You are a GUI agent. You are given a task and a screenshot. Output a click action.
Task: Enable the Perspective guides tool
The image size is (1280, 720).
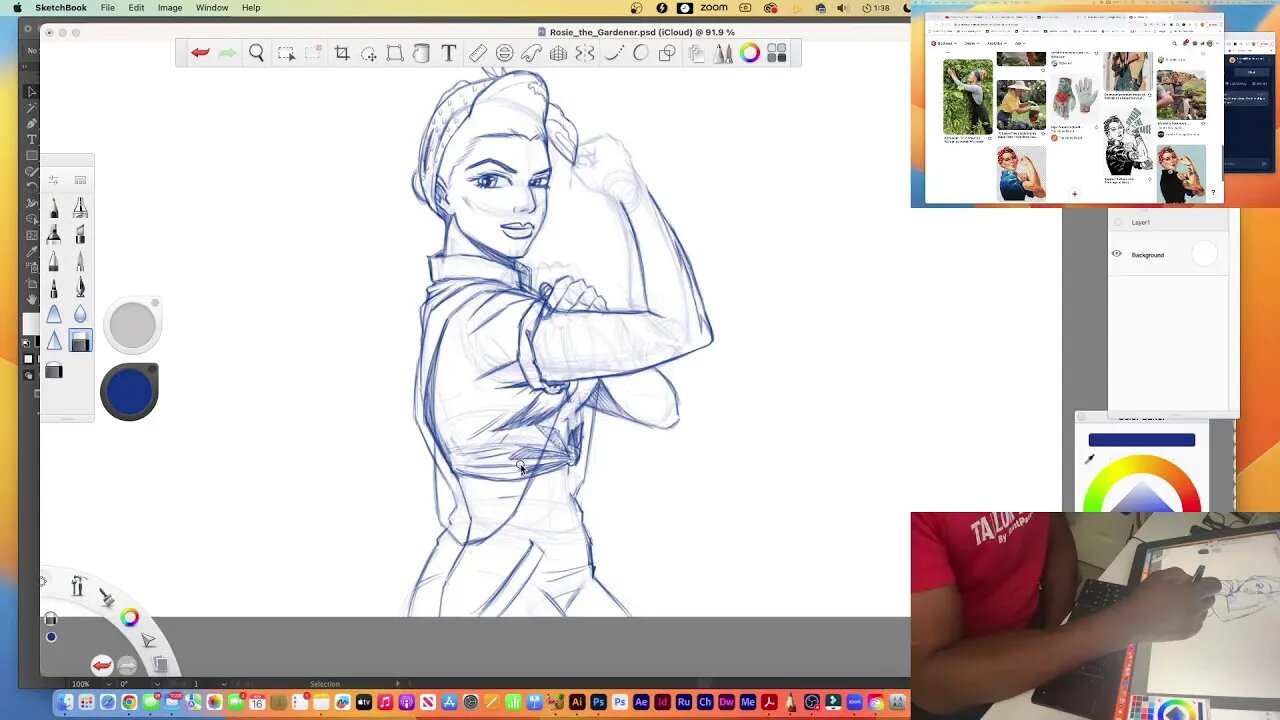point(558,53)
